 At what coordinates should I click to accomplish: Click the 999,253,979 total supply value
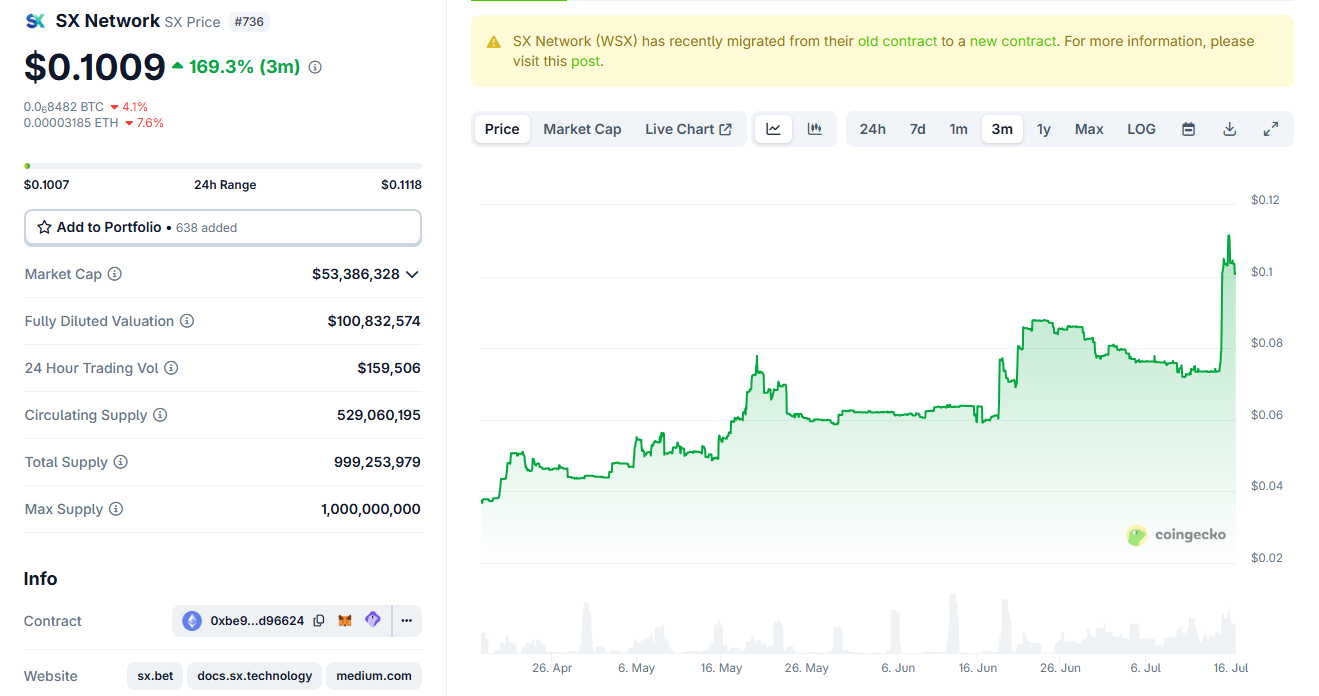(377, 462)
